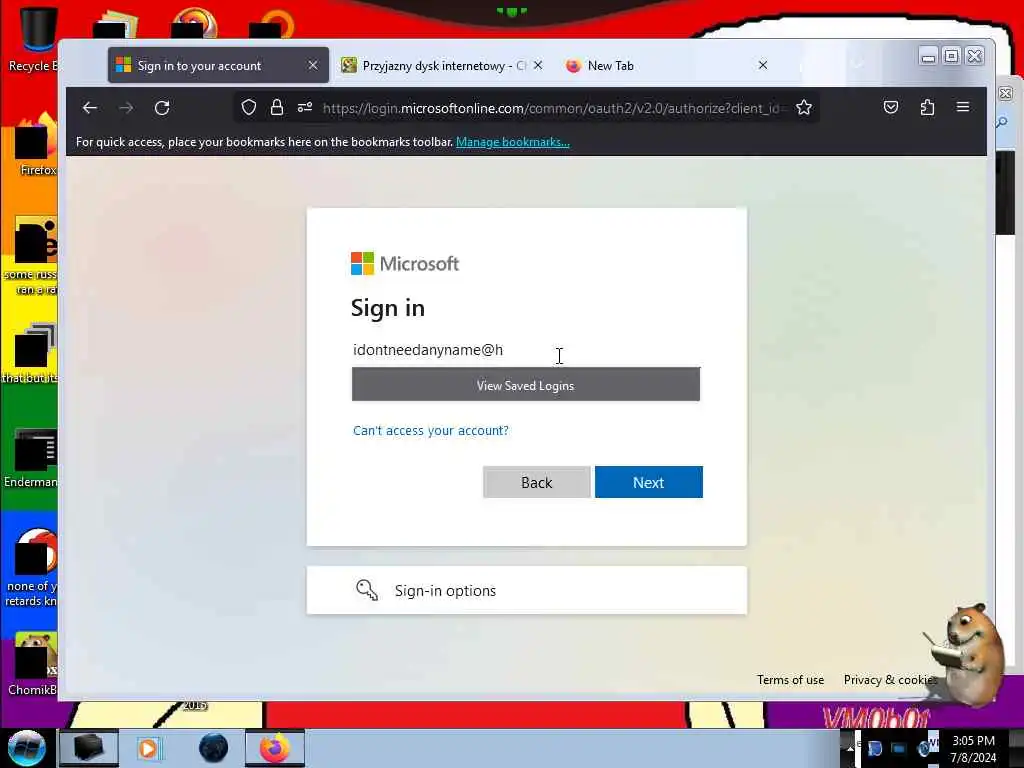Open the Enderman desktop icon
The height and width of the screenshot is (768, 1024).
31,458
